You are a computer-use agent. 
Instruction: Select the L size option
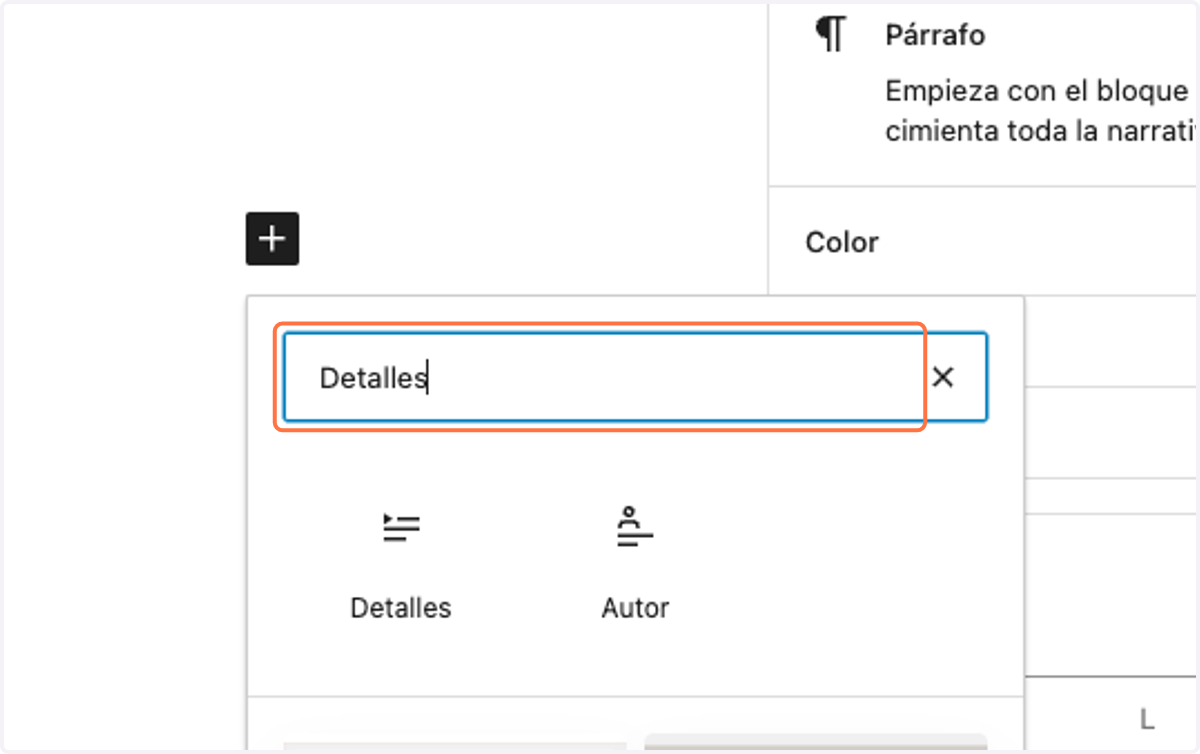(1147, 718)
